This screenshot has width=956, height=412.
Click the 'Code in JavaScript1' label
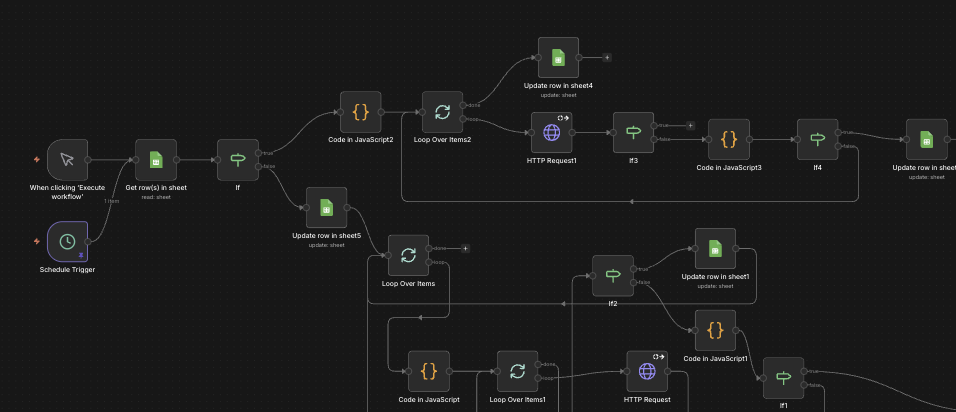(x=716, y=358)
